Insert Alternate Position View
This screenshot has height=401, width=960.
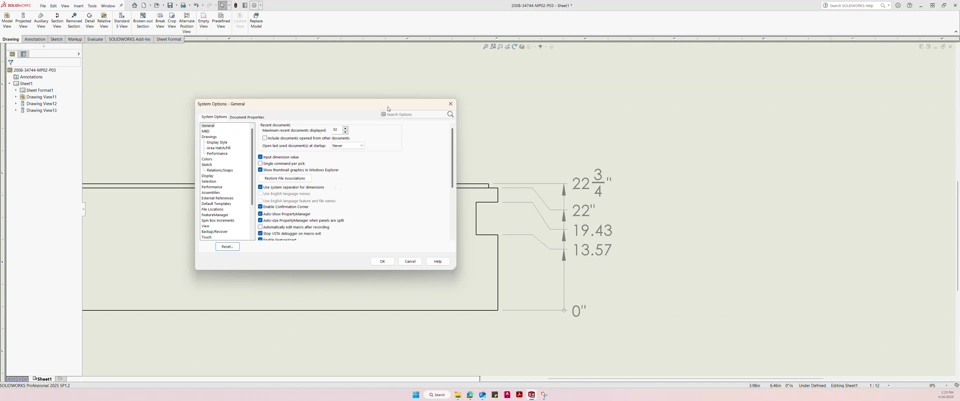point(187,22)
